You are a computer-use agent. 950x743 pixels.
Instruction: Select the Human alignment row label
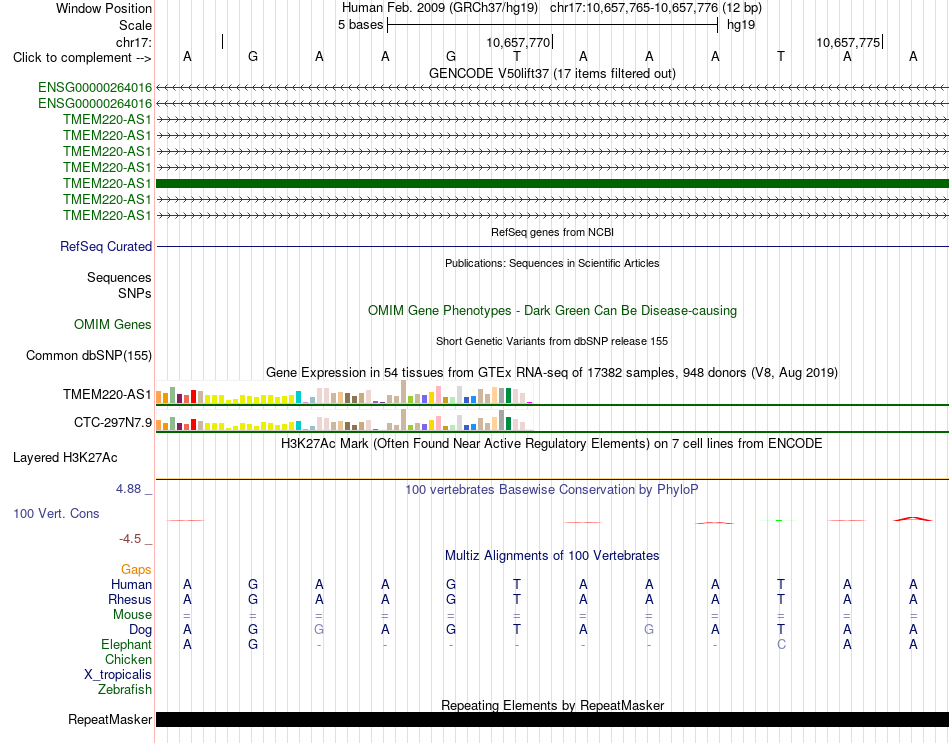tap(131, 584)
